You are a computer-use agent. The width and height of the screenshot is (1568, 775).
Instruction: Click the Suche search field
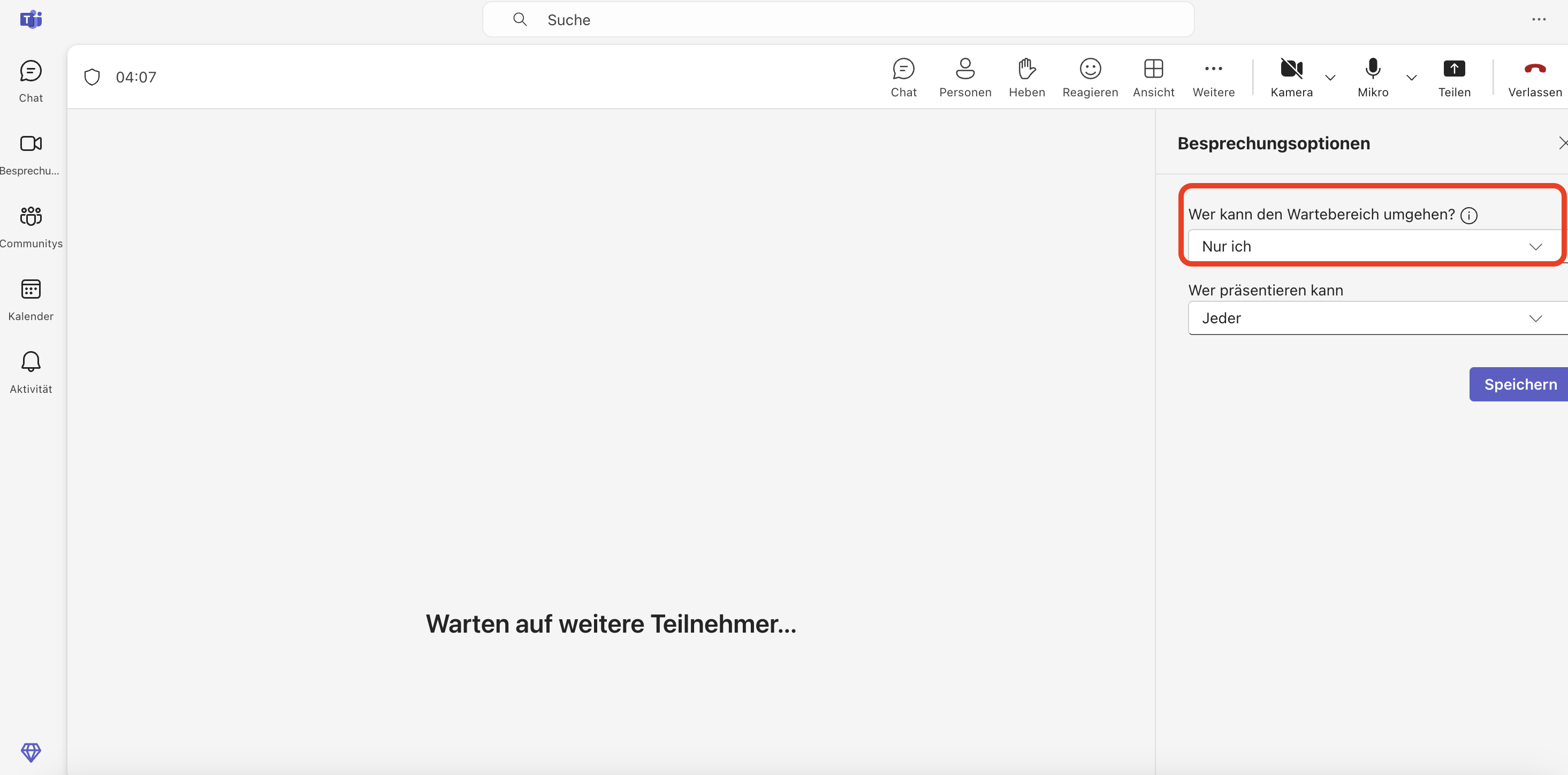838,20
